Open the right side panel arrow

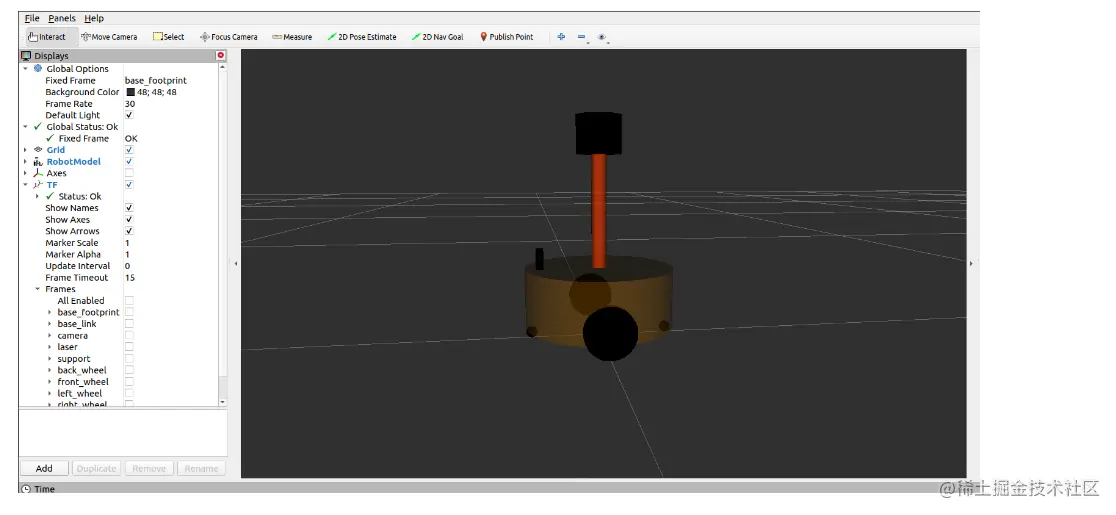point(971,263)
